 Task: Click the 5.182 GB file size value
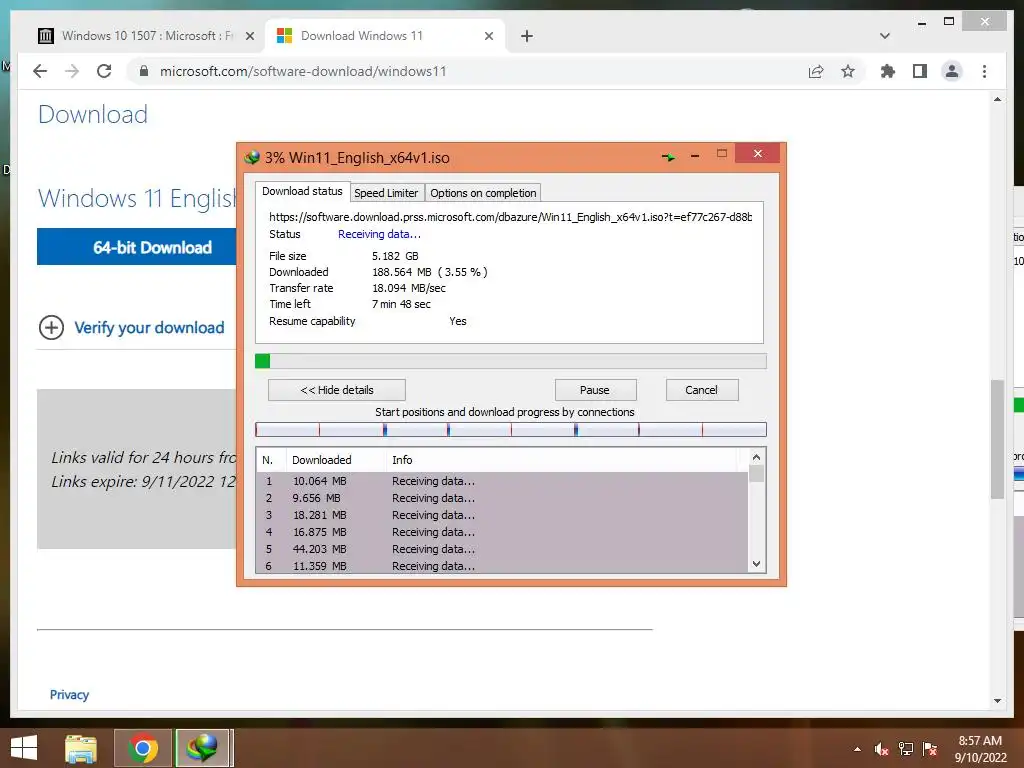coord(395,256)
